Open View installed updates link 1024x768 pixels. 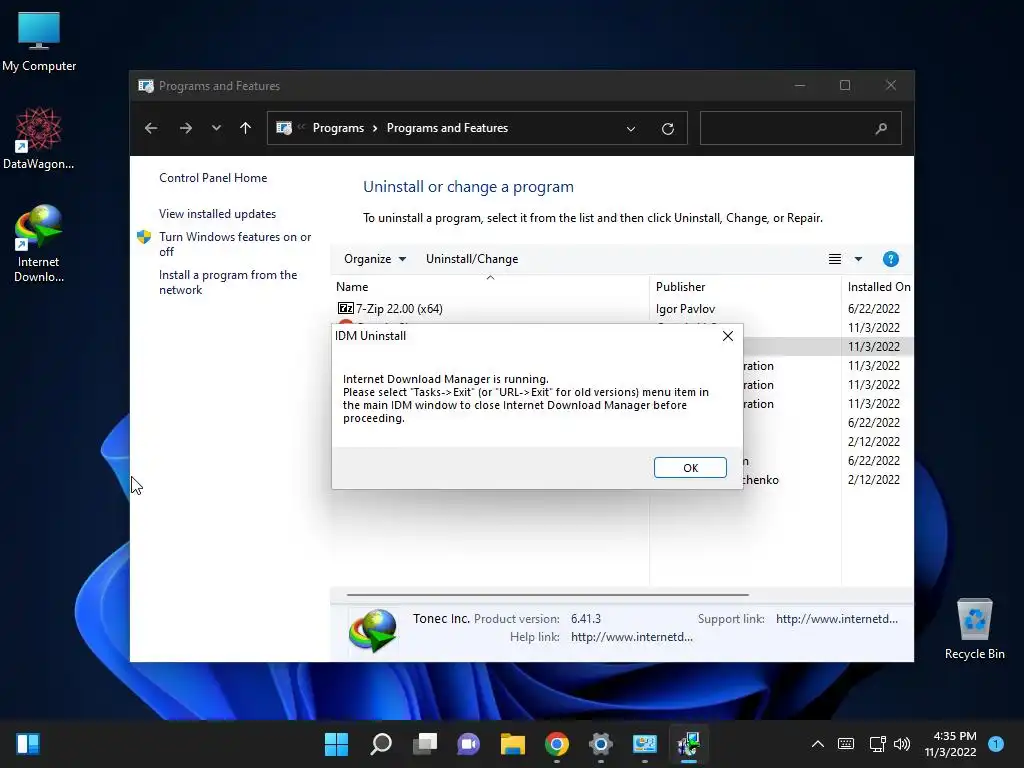pos(217,214)
